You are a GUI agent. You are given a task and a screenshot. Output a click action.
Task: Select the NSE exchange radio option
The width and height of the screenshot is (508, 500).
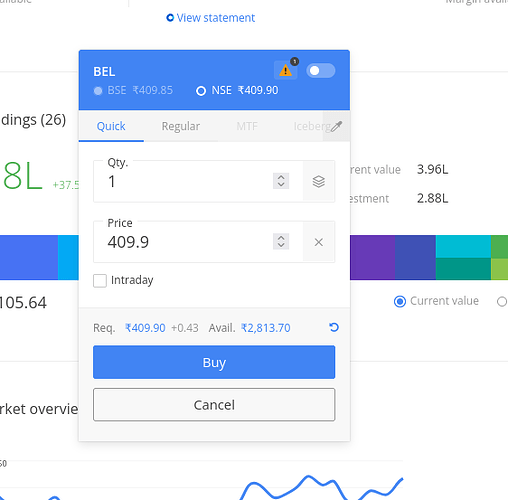point(201,91)
